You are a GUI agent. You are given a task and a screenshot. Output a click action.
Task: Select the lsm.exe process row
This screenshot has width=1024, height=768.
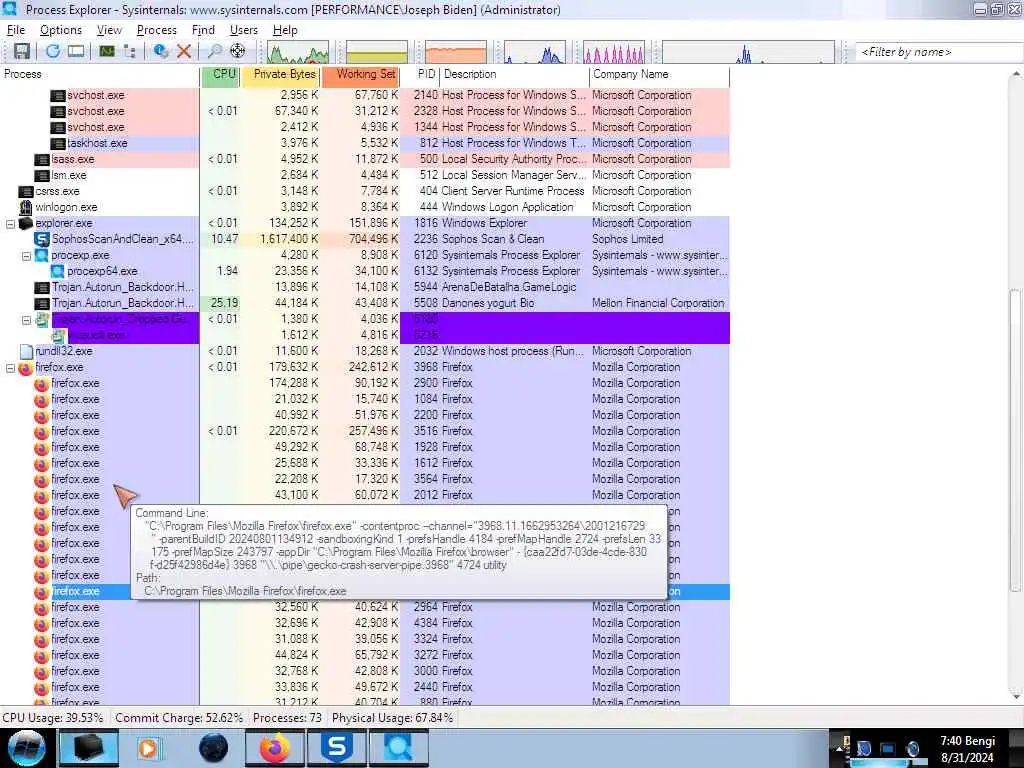(x=364, y=175)
